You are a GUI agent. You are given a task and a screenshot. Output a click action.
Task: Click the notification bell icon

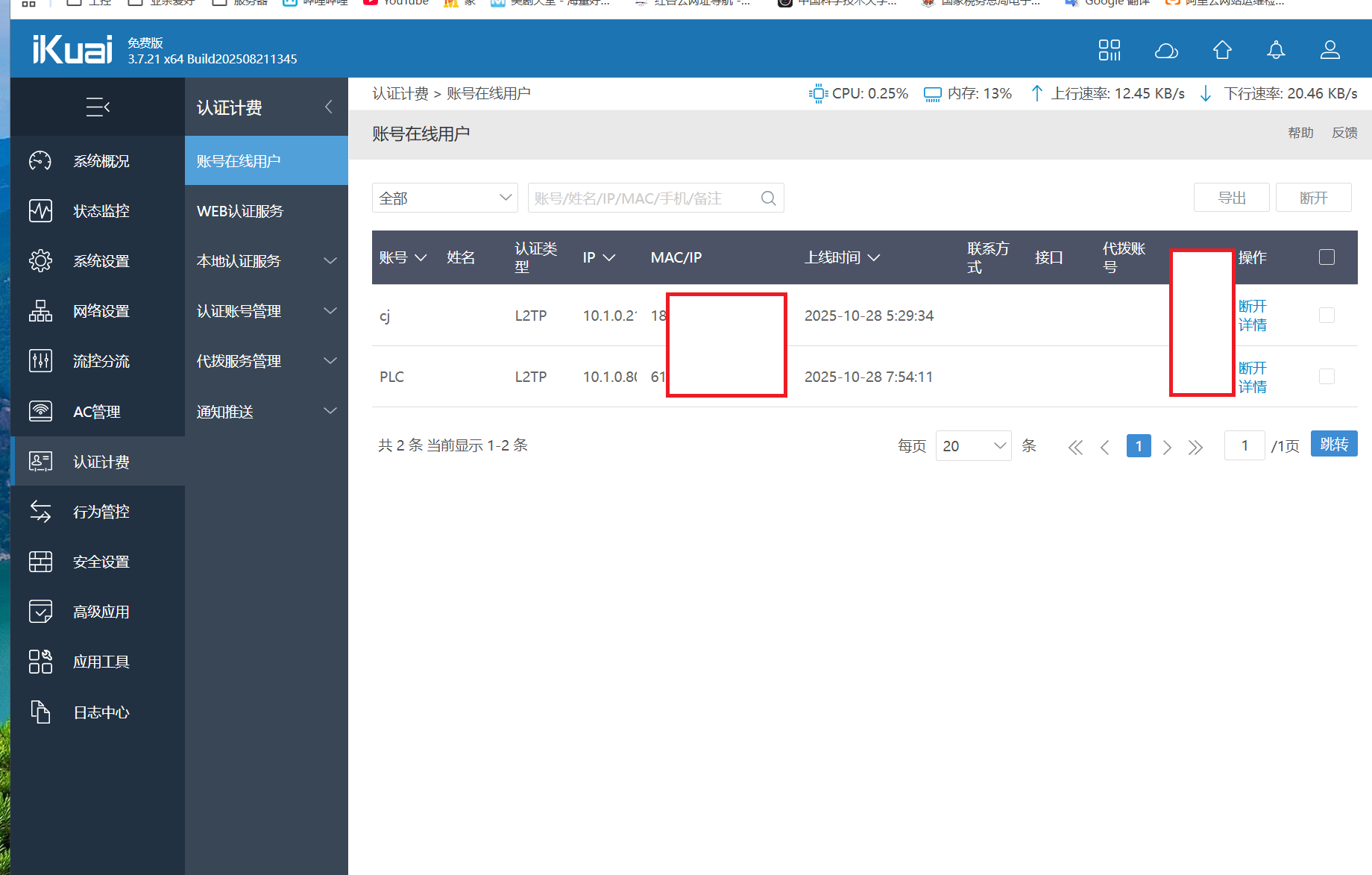point(1276,50)
